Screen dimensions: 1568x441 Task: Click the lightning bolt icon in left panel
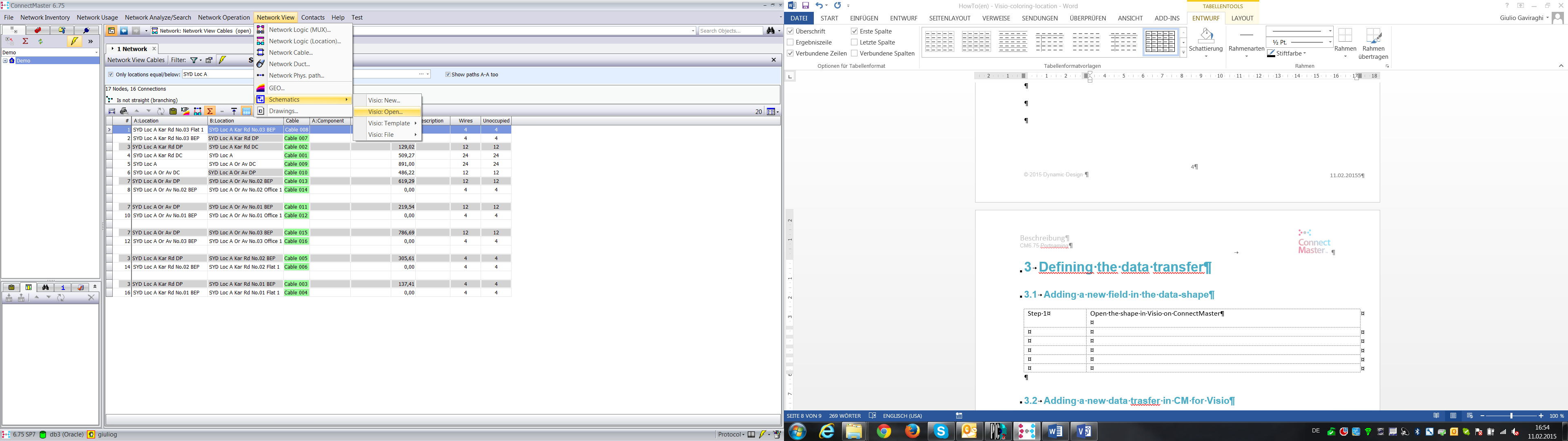pyautogui.click(x=74, y=41)
